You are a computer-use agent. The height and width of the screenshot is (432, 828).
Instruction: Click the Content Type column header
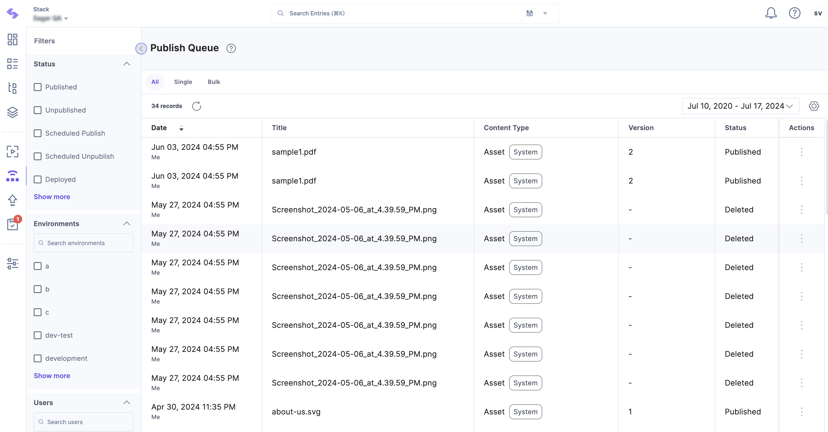point(506,128)
